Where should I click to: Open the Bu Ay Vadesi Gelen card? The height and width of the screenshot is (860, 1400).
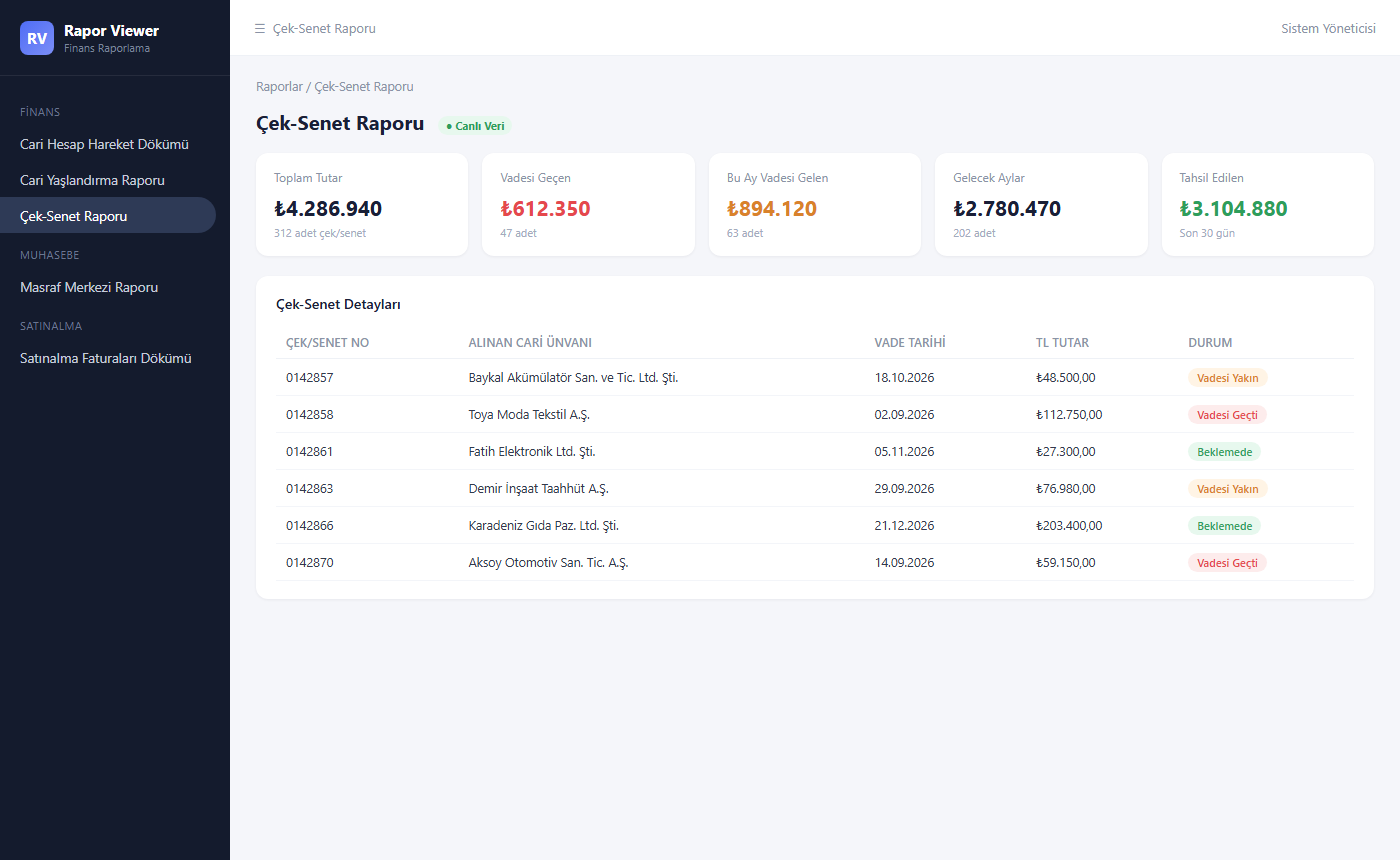pos(815,204)
